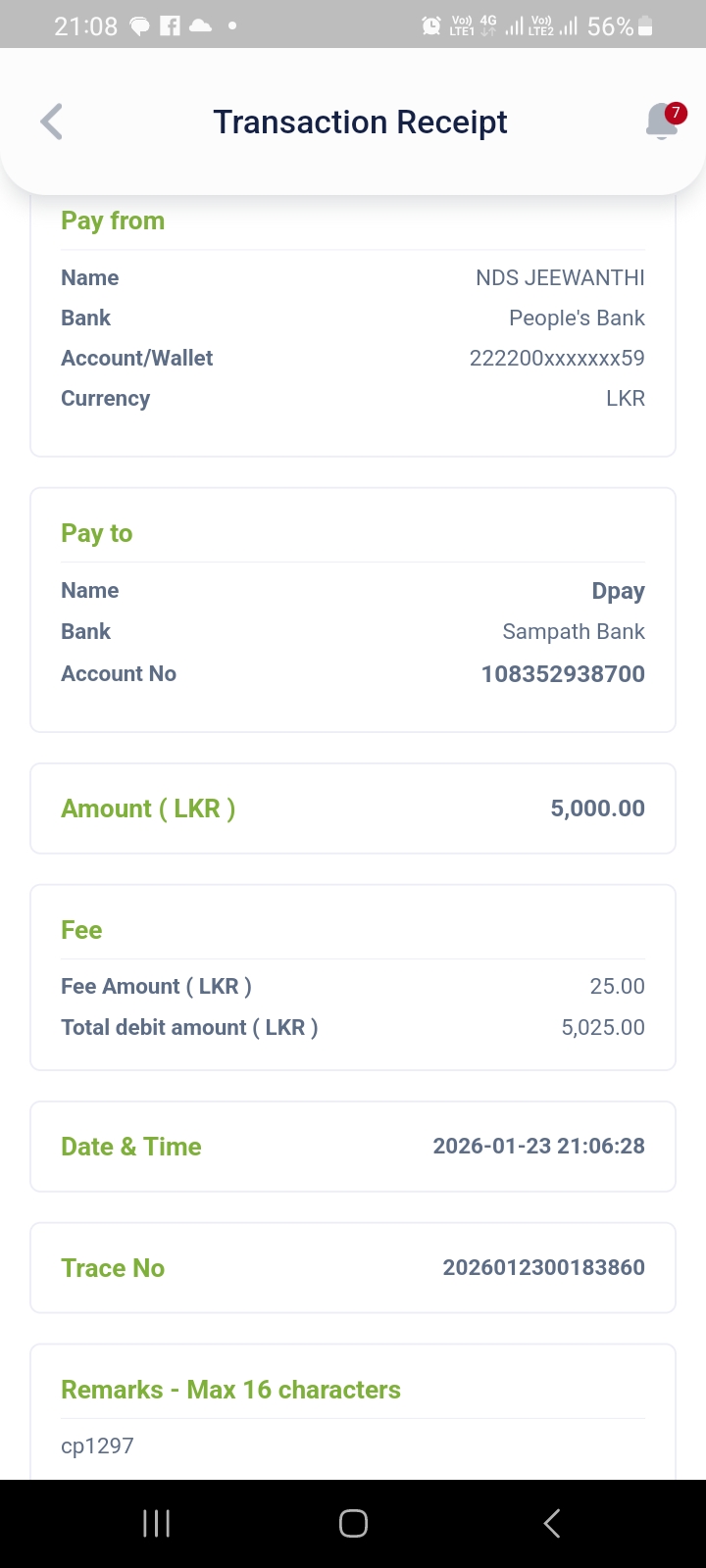Tap the total debit amount 5,025.00

(x=602, y=1027)
